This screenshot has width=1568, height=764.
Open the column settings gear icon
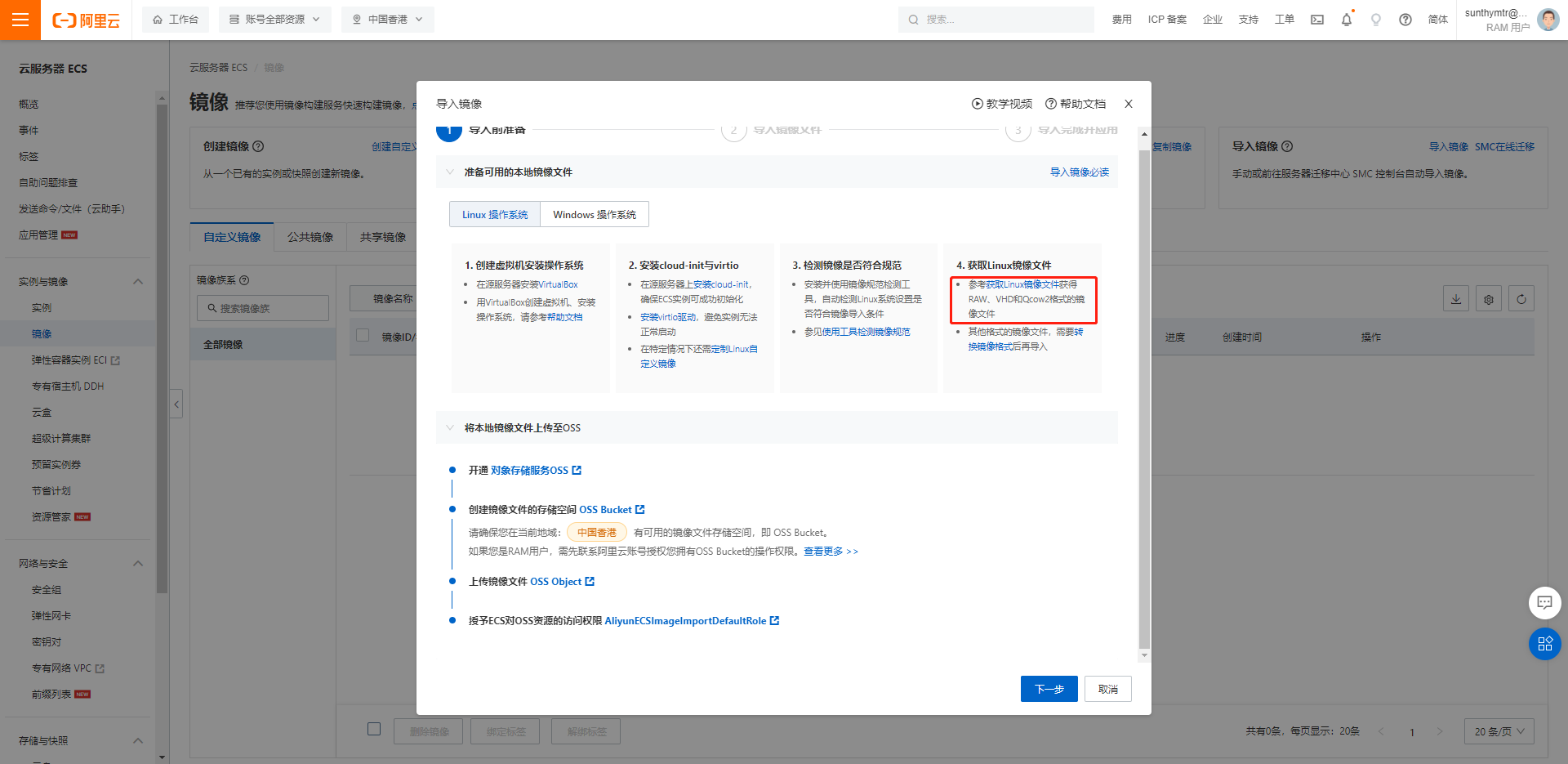tap(1488, 298)
